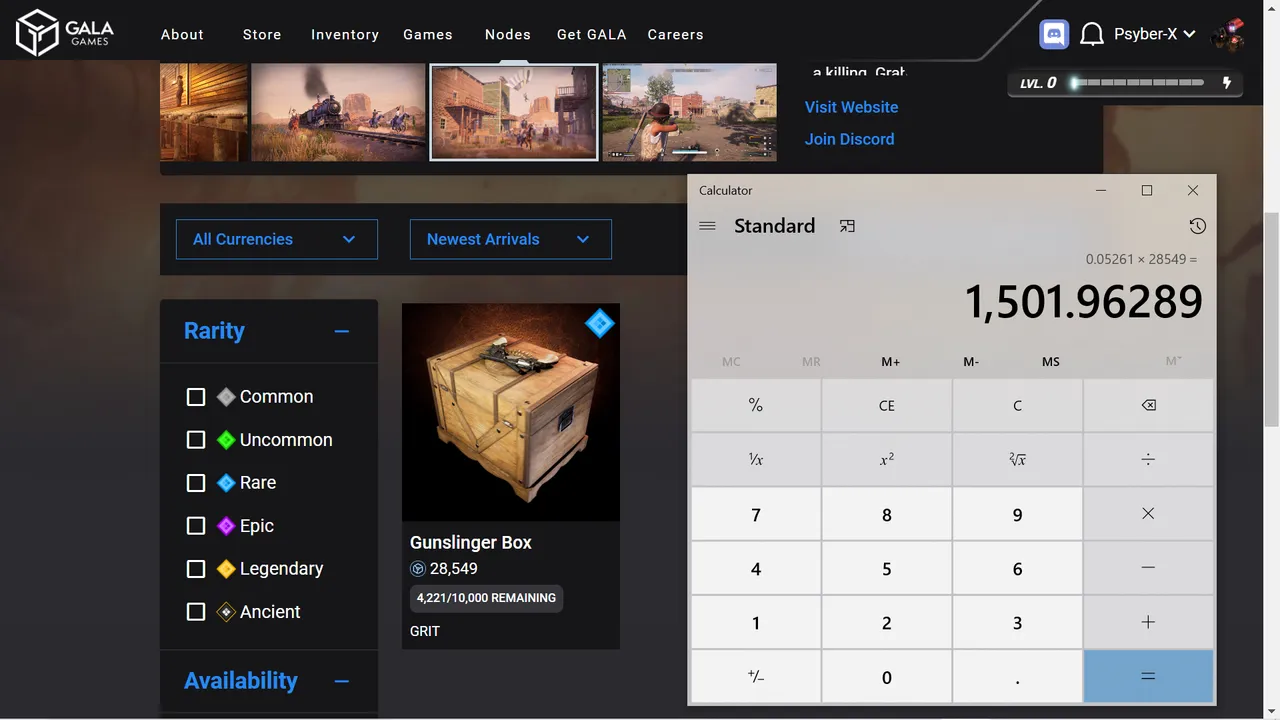Click the Gala Games logo

point(66,33)
